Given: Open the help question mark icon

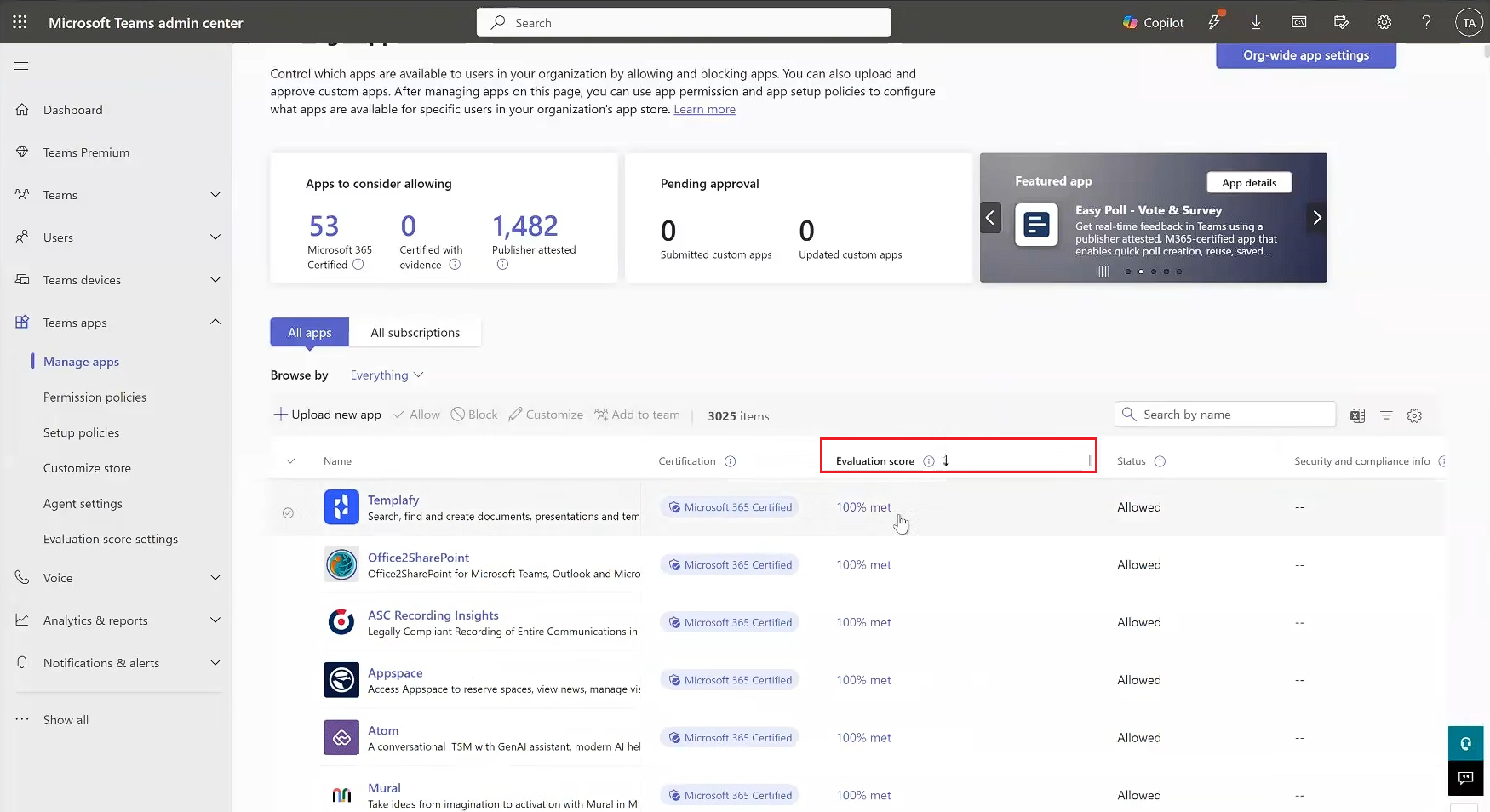Looking at the screenshot, I should [1426, 23].
